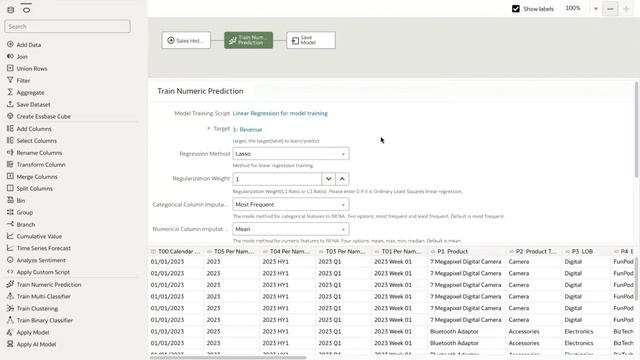Click the T05 Per Name column header
The width and height of the screenshot is (640, 360).
click(231, 251)
